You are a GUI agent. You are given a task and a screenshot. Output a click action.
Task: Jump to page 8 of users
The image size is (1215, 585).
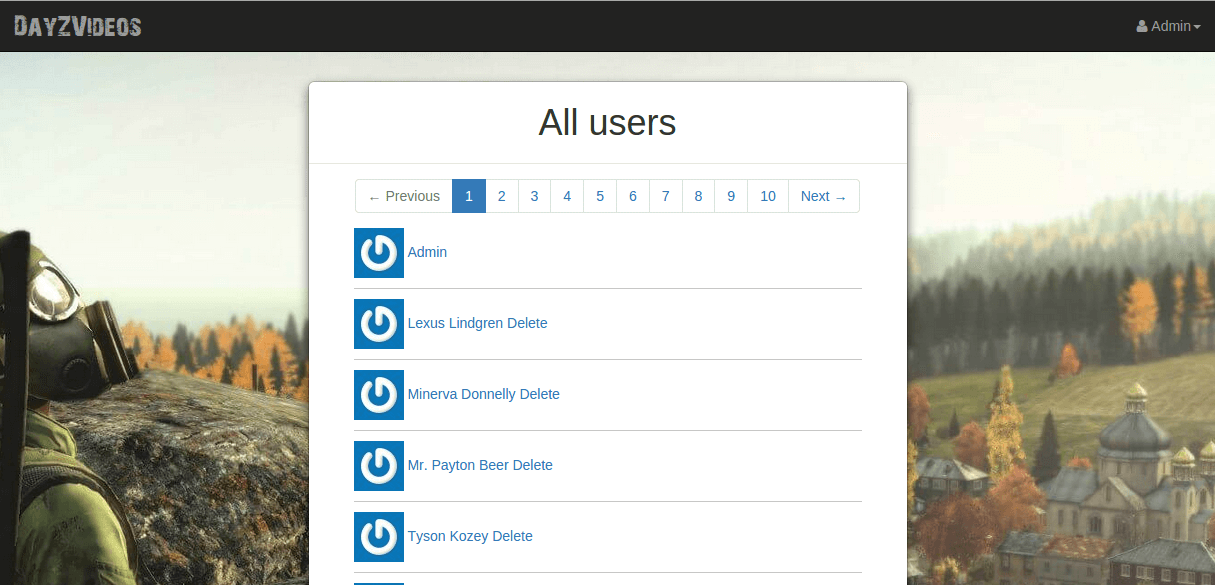coord(698,196)
